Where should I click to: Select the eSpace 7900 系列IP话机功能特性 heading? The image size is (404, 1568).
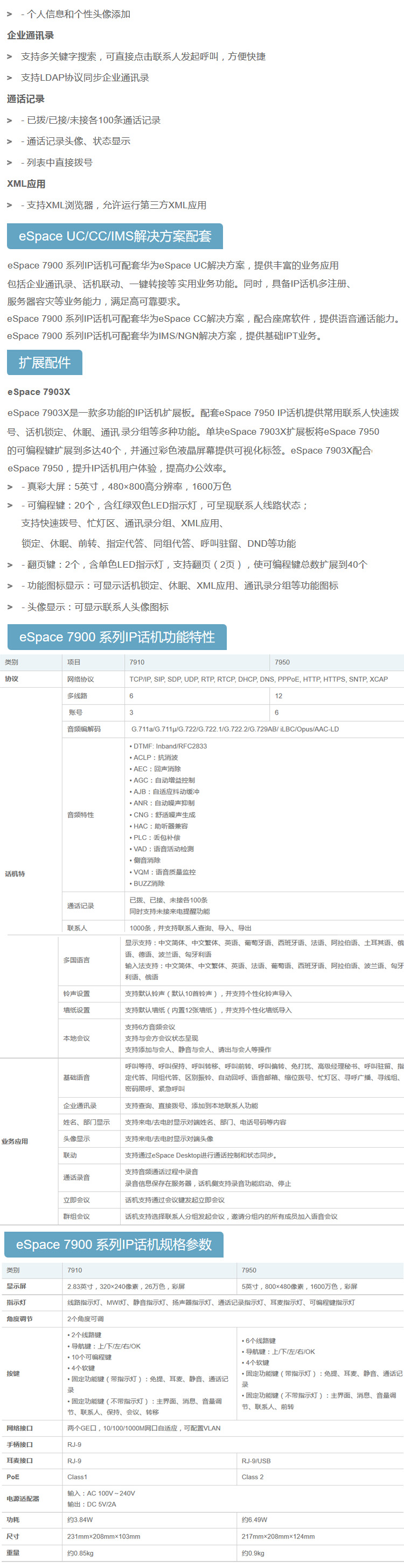click(x=116, y=637)
